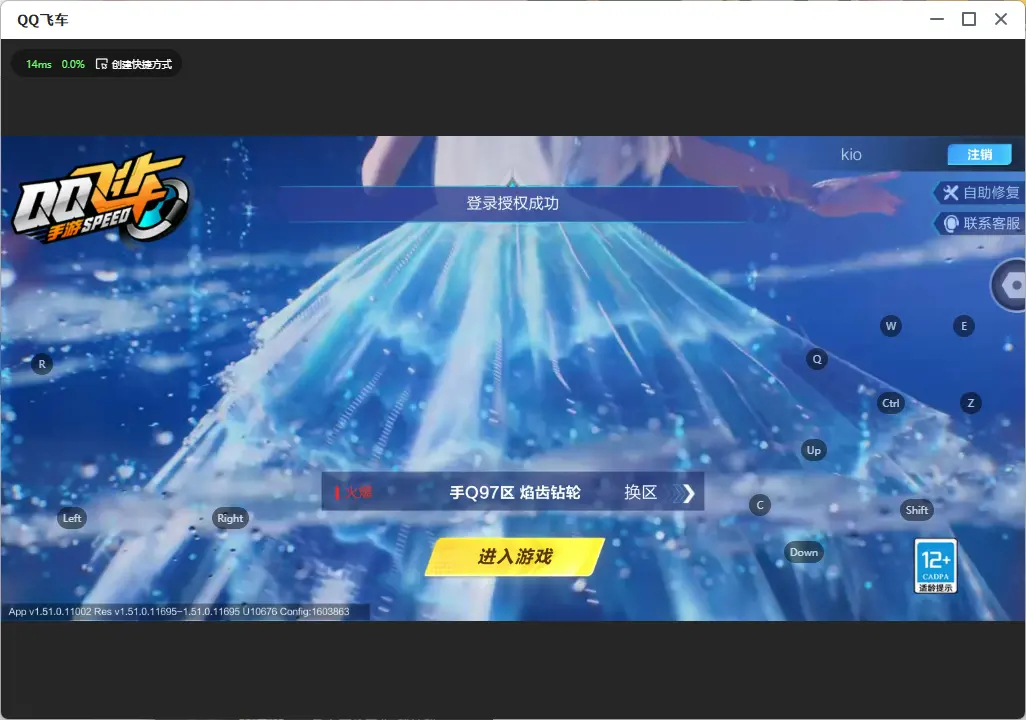1026x720 pixels.
Task: Click the W key mapping button
Action: (x=891, y=326)
